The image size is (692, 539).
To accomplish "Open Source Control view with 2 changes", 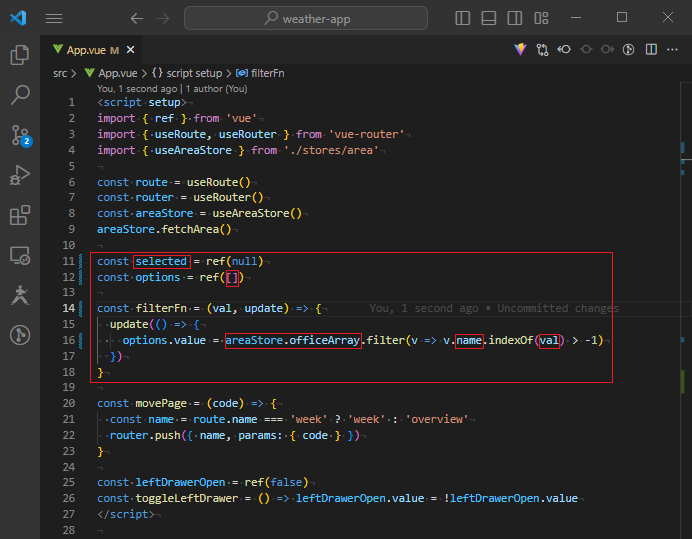I will (x=20, y=136).
